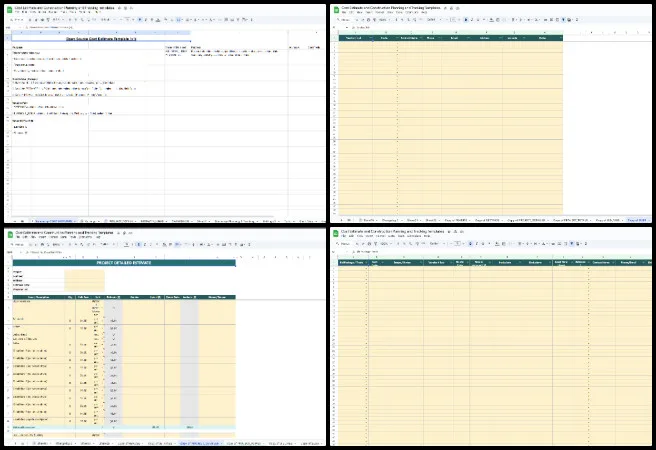Click search icon in top-left window toolbar
Image resolution: width=656 pixels, height=450 pixels.
(9, 19)
